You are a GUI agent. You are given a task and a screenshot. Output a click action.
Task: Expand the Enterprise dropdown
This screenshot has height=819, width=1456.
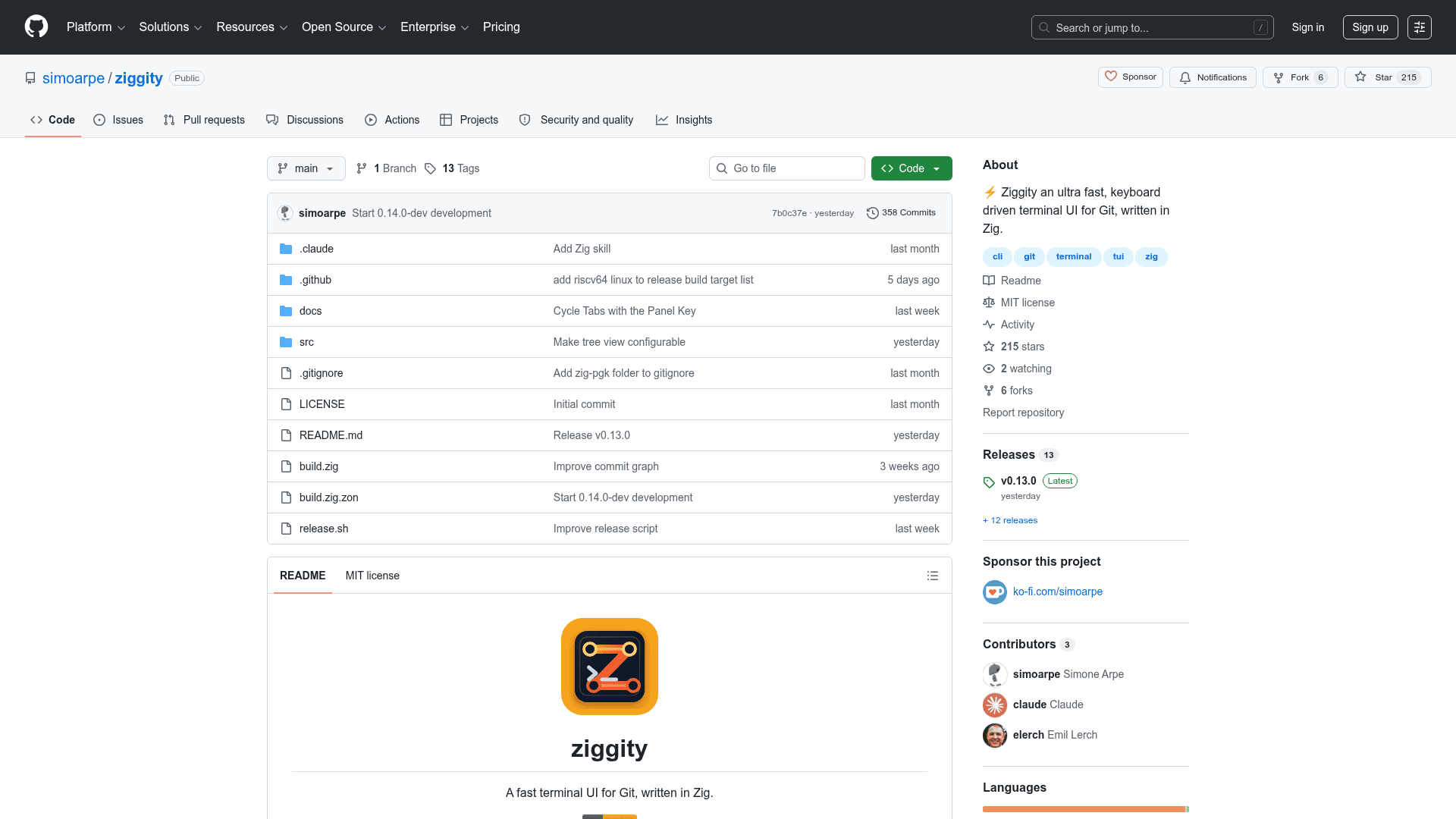click(x=435, y=27)
